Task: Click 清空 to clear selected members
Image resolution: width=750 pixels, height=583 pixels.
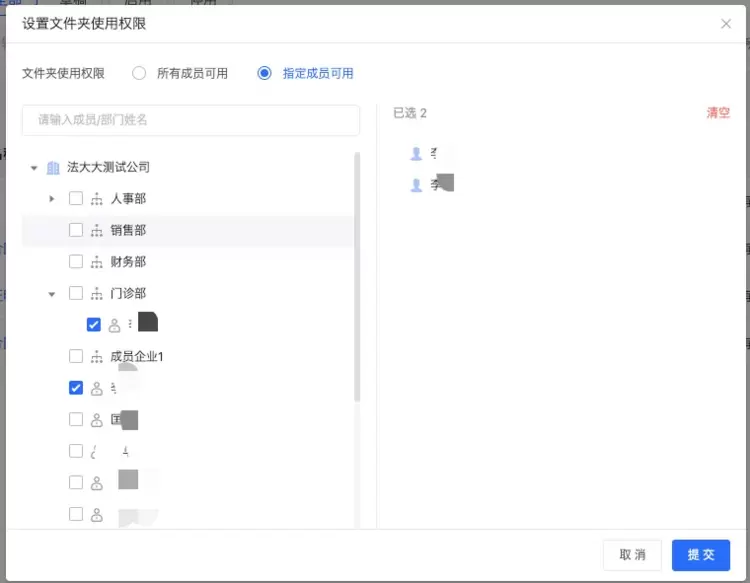Action: click(x=718, y=113)
